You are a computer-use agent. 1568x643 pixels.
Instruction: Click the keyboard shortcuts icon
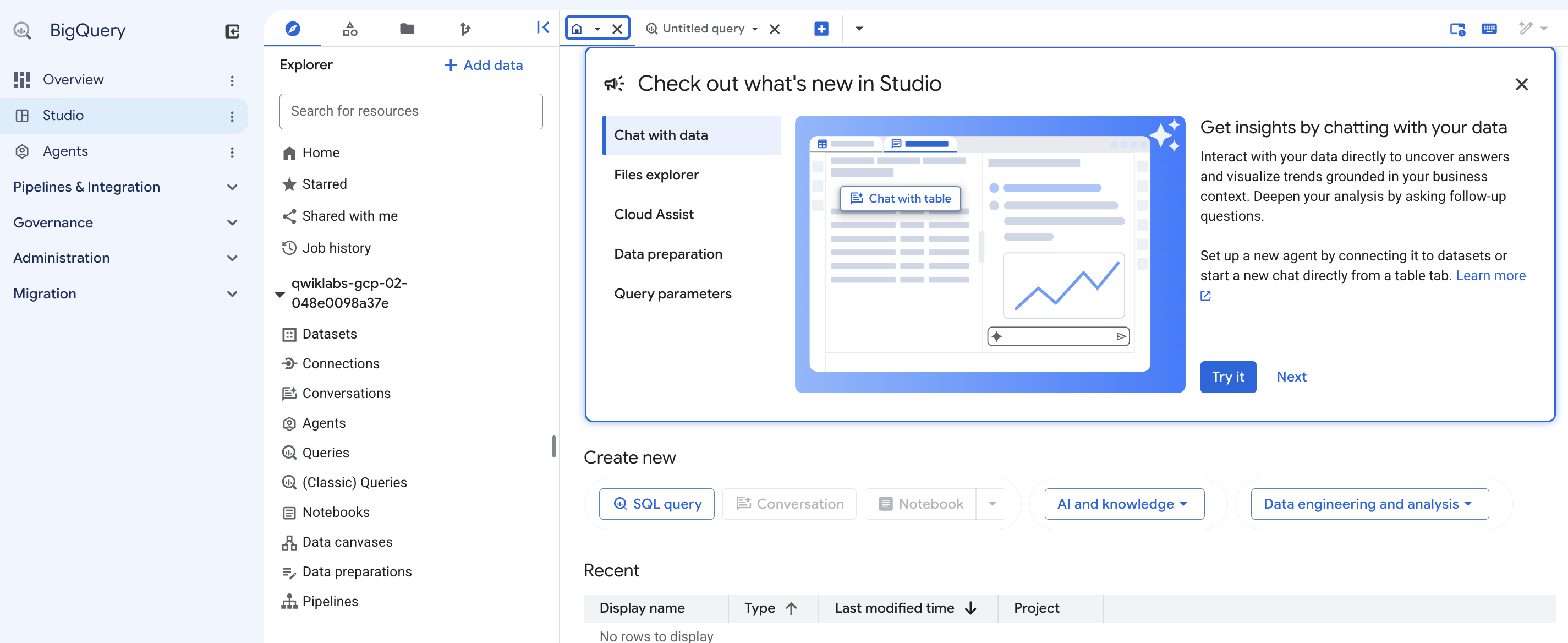click(1489, 29)
